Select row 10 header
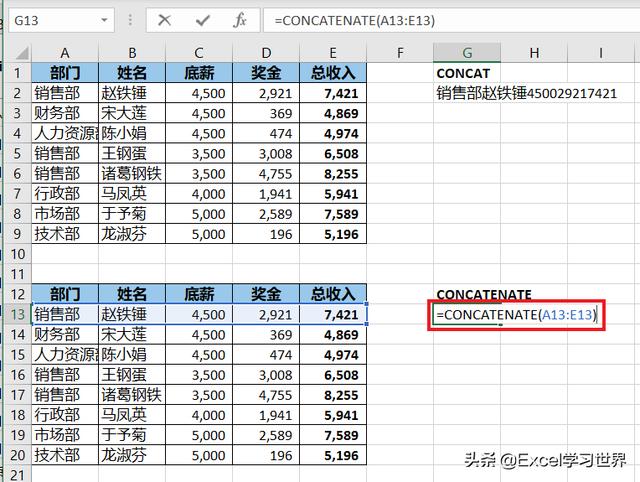Image resolution: width=640 pixels, height=482 pixels. click(x=17, y=254)
